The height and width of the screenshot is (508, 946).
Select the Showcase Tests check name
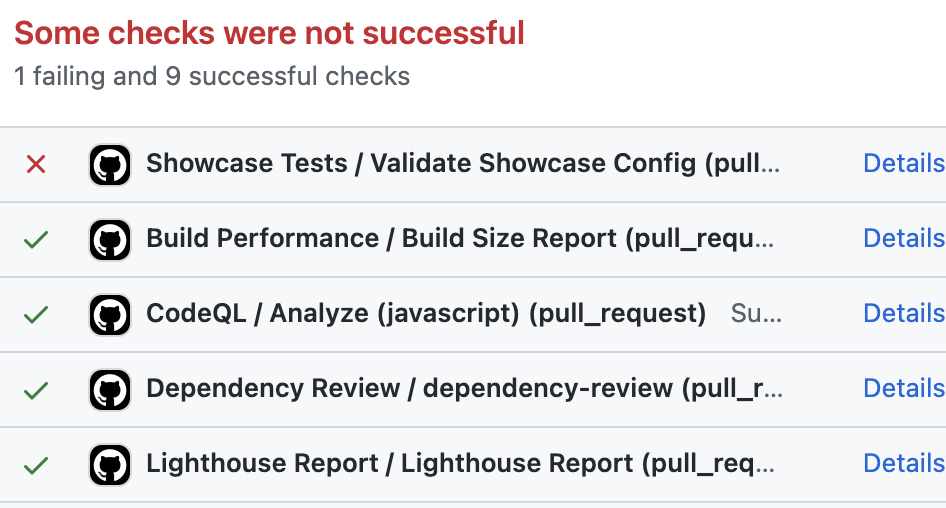(x=461, y=163)
